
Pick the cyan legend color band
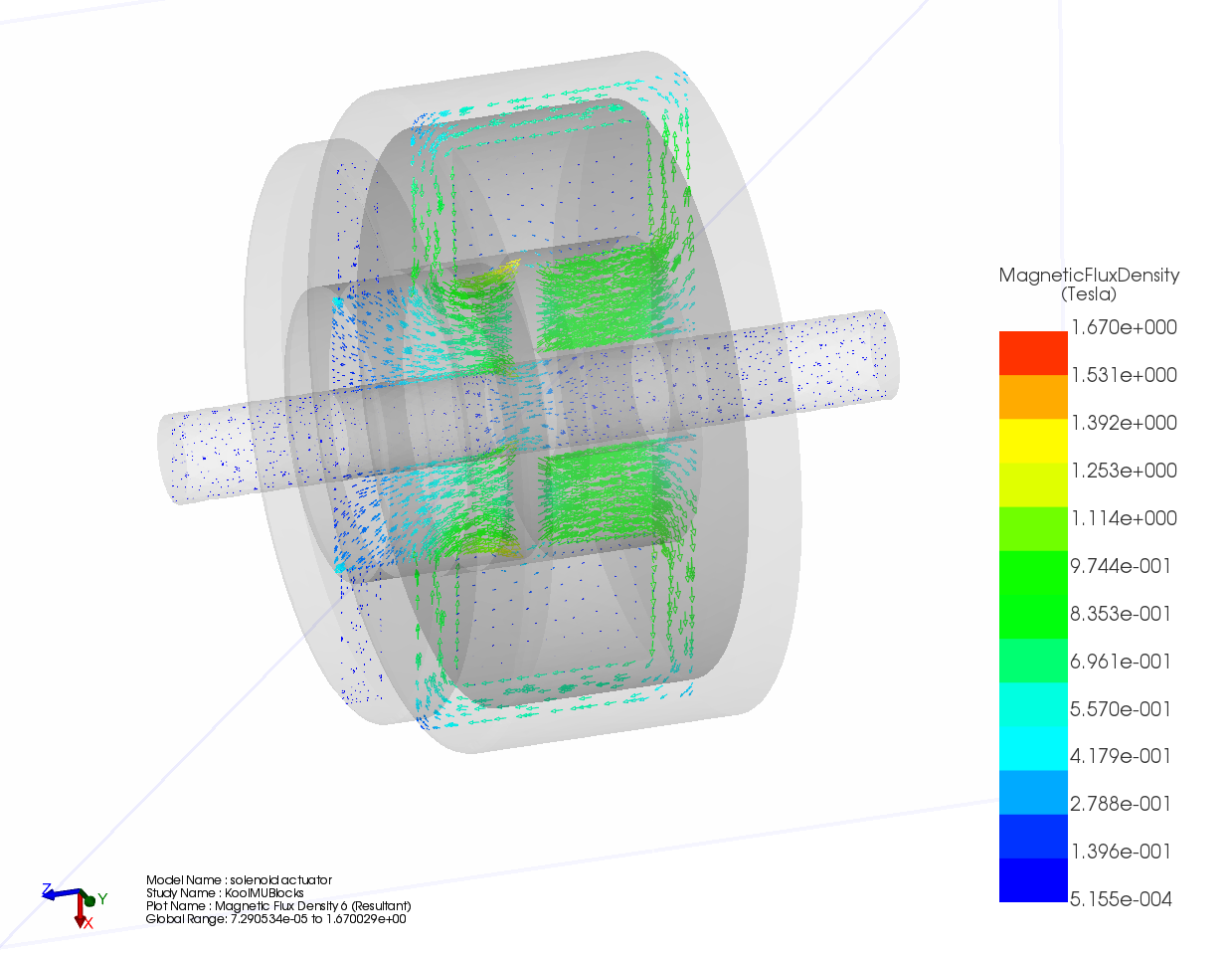tap(1032, 748)
